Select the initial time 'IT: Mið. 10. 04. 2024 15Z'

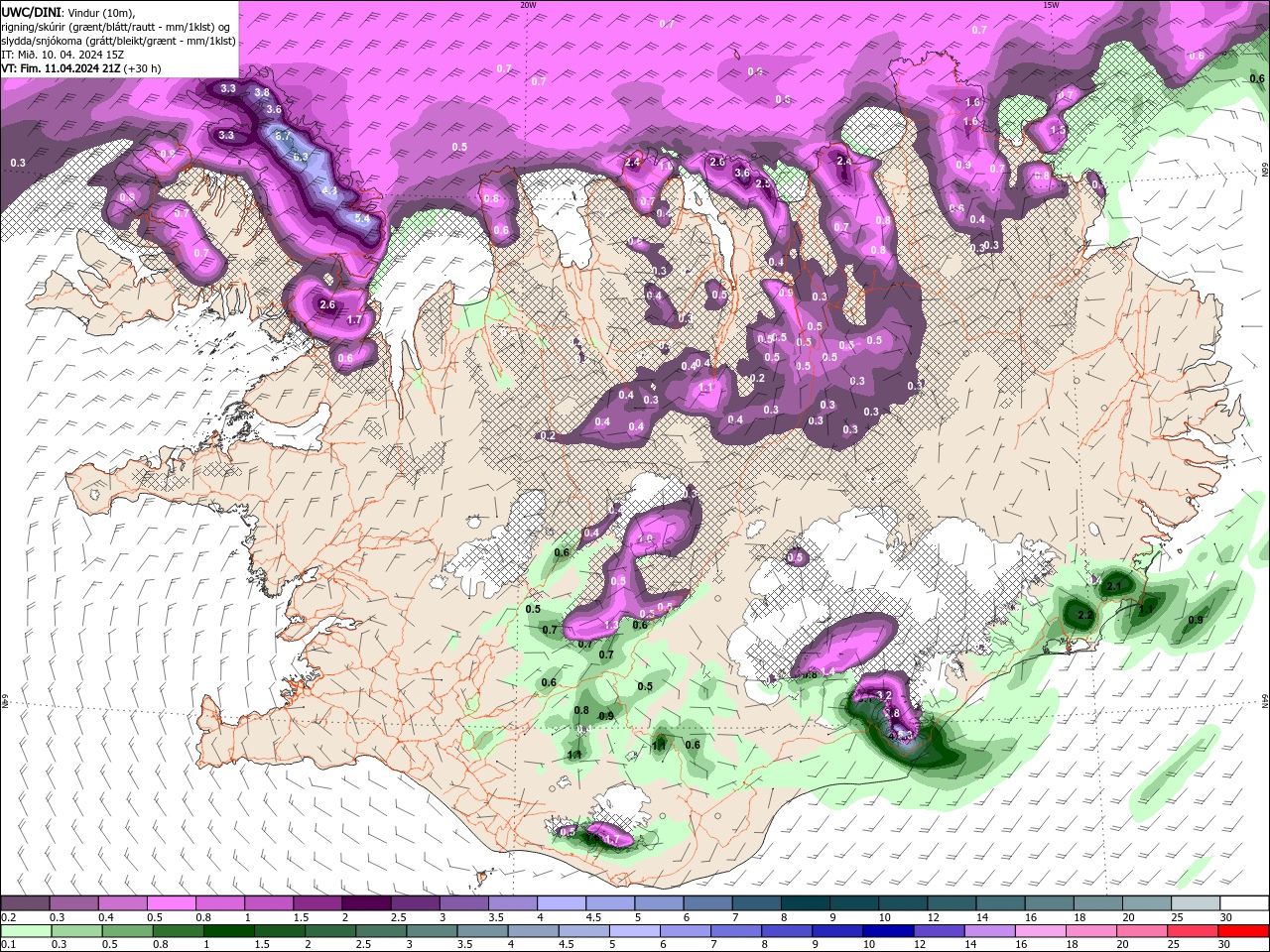pyautogui.click(x=63, y=55)
